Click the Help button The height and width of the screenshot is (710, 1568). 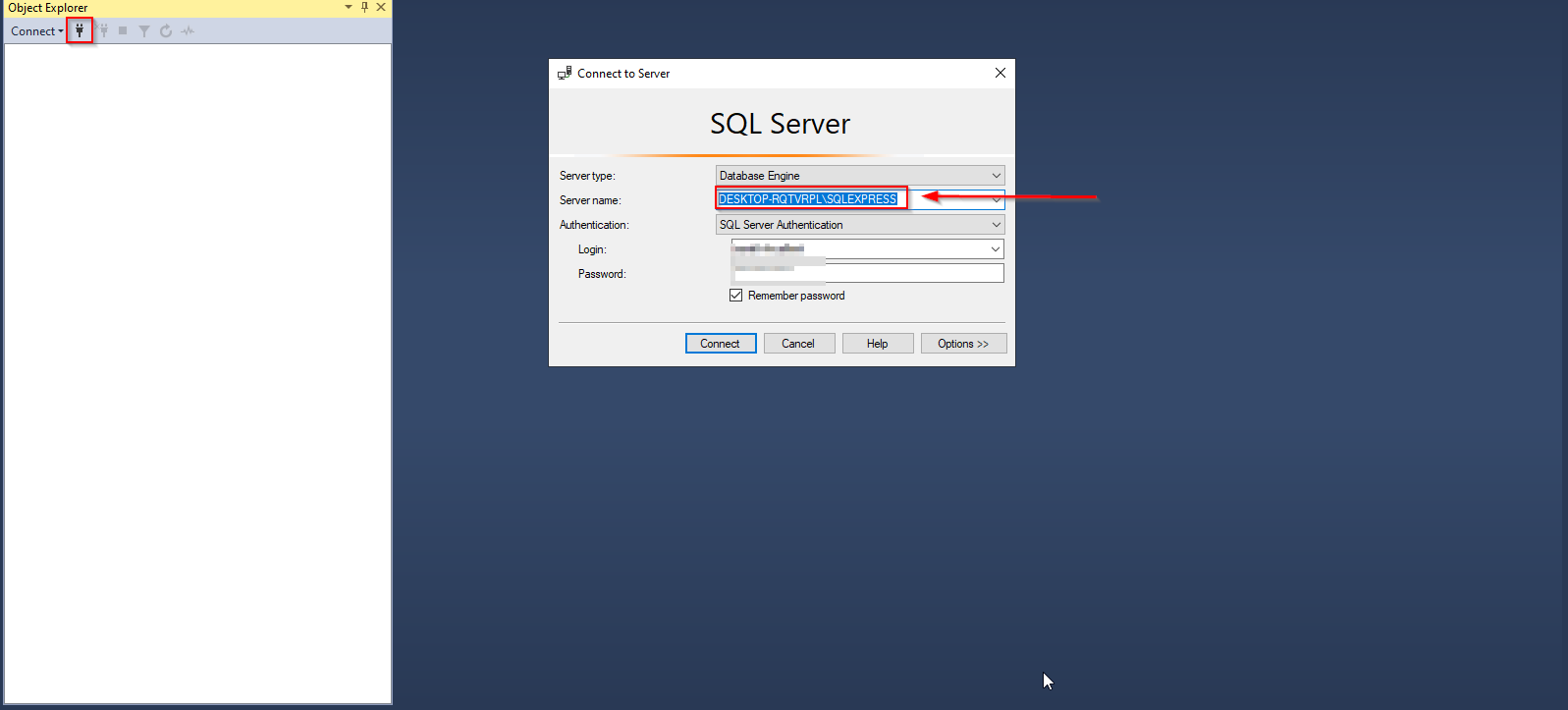tap(878, 343)
